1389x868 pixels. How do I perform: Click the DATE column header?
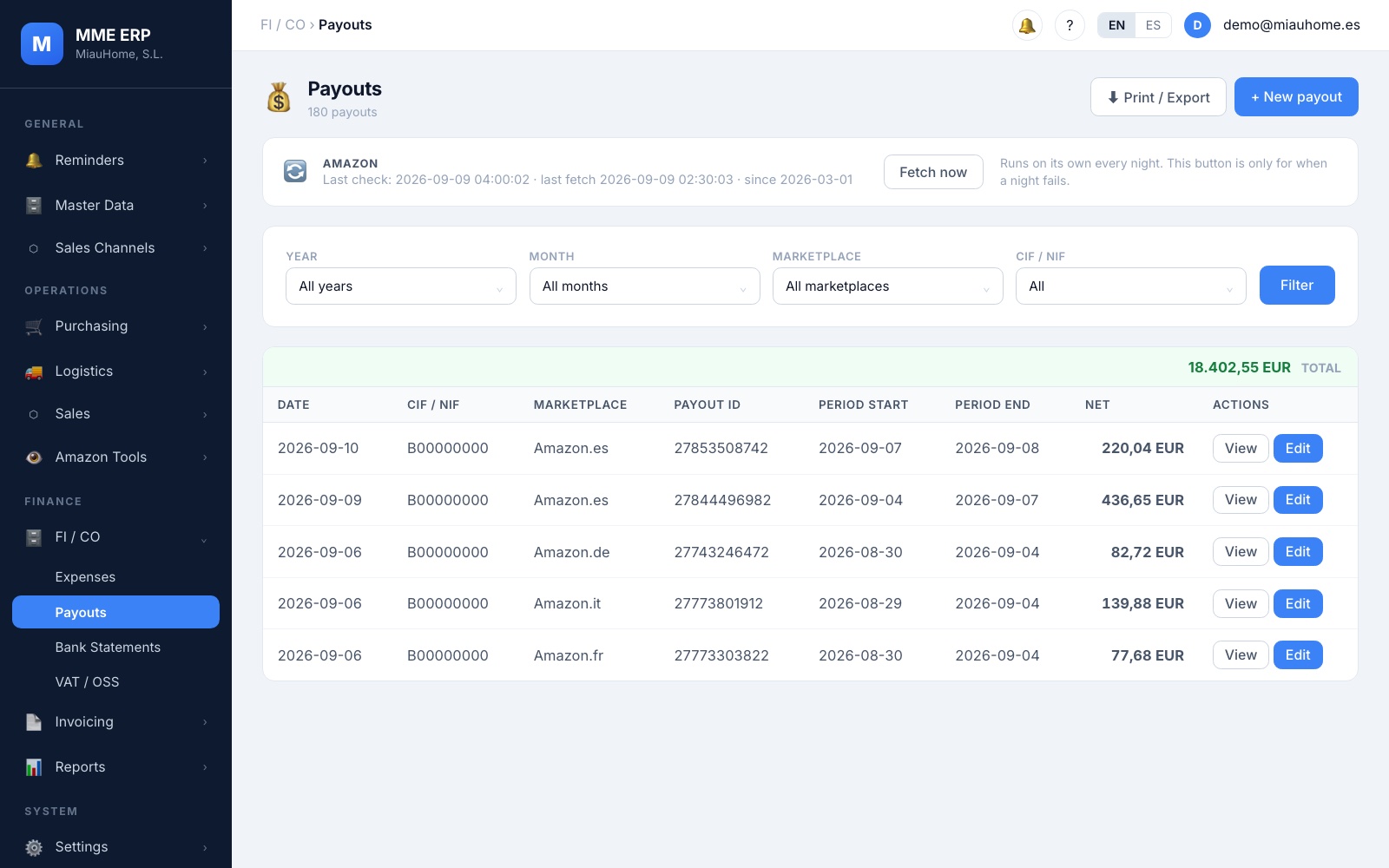tap(293, 404)
